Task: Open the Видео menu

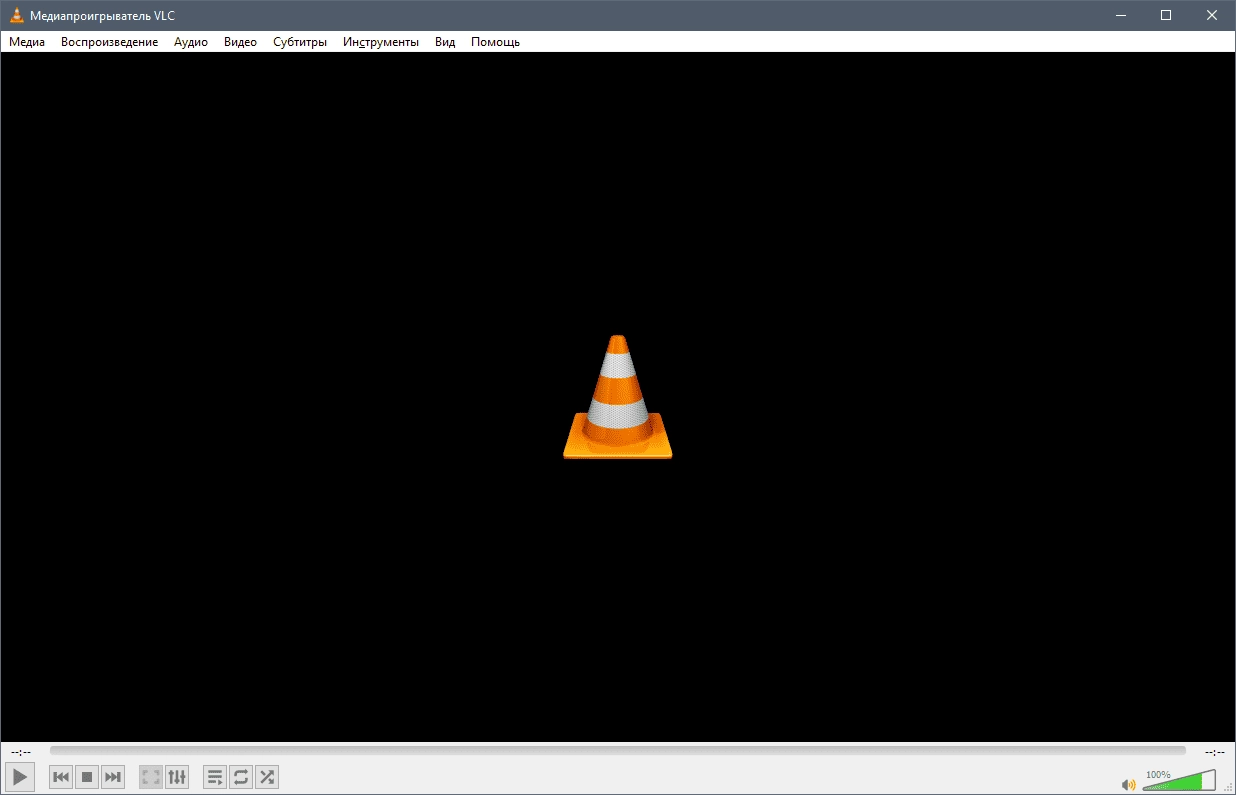Action: [x=240, y=42]
